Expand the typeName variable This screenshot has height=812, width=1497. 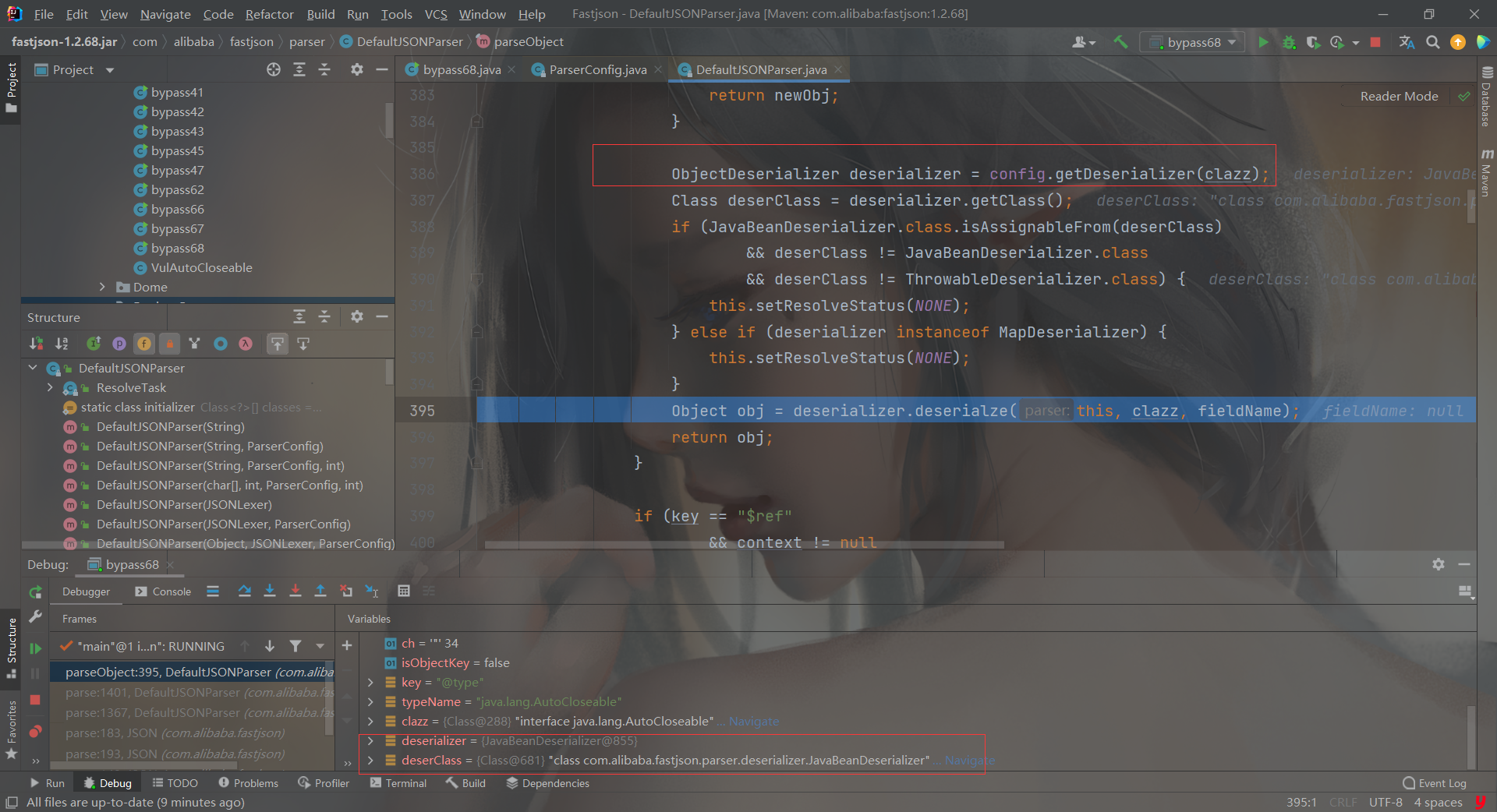pos(370,701)
